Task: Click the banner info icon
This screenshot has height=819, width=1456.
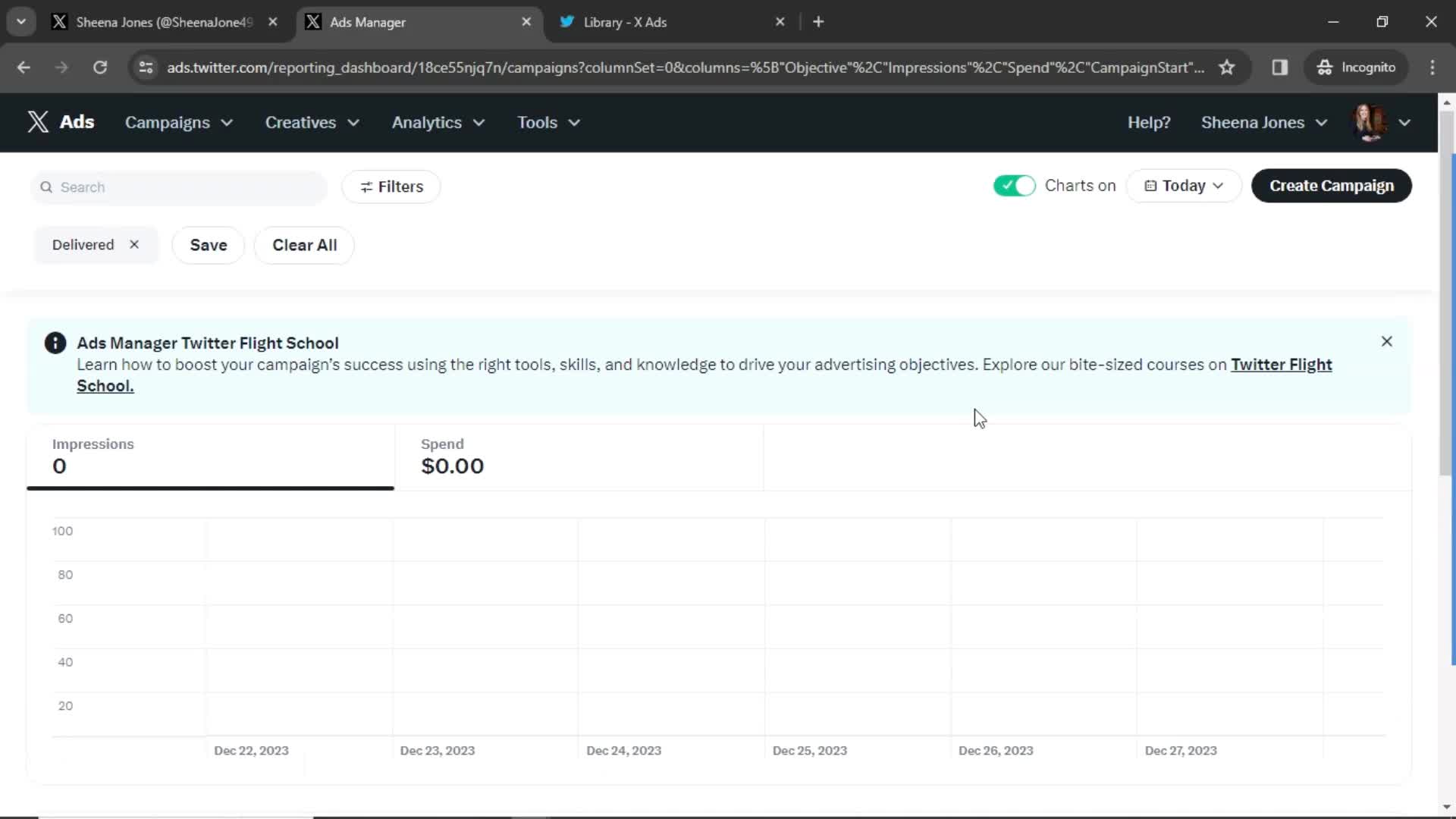Action: tap(55, 343)
